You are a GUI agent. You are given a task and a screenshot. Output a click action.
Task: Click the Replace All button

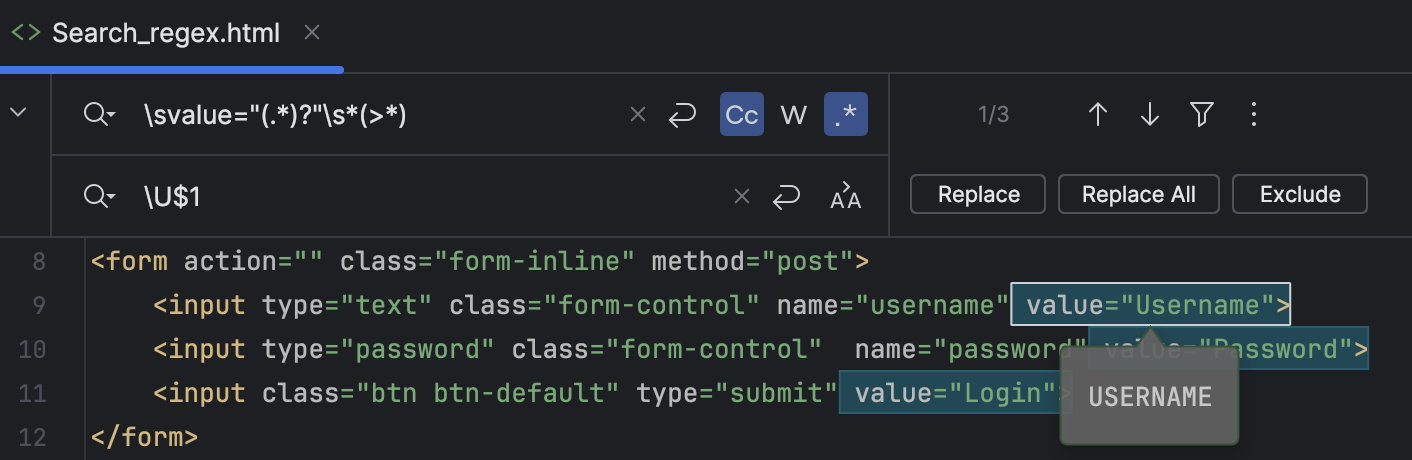pyautogui.click(x=1138, y=194)
